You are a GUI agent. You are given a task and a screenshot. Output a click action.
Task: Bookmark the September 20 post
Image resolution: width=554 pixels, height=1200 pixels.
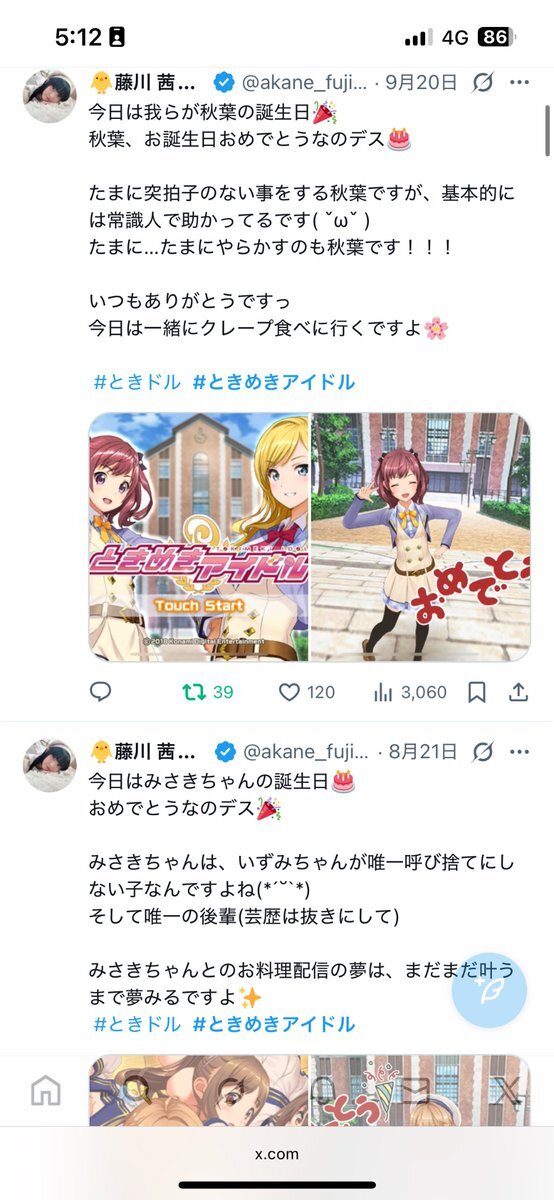(477, 692)
